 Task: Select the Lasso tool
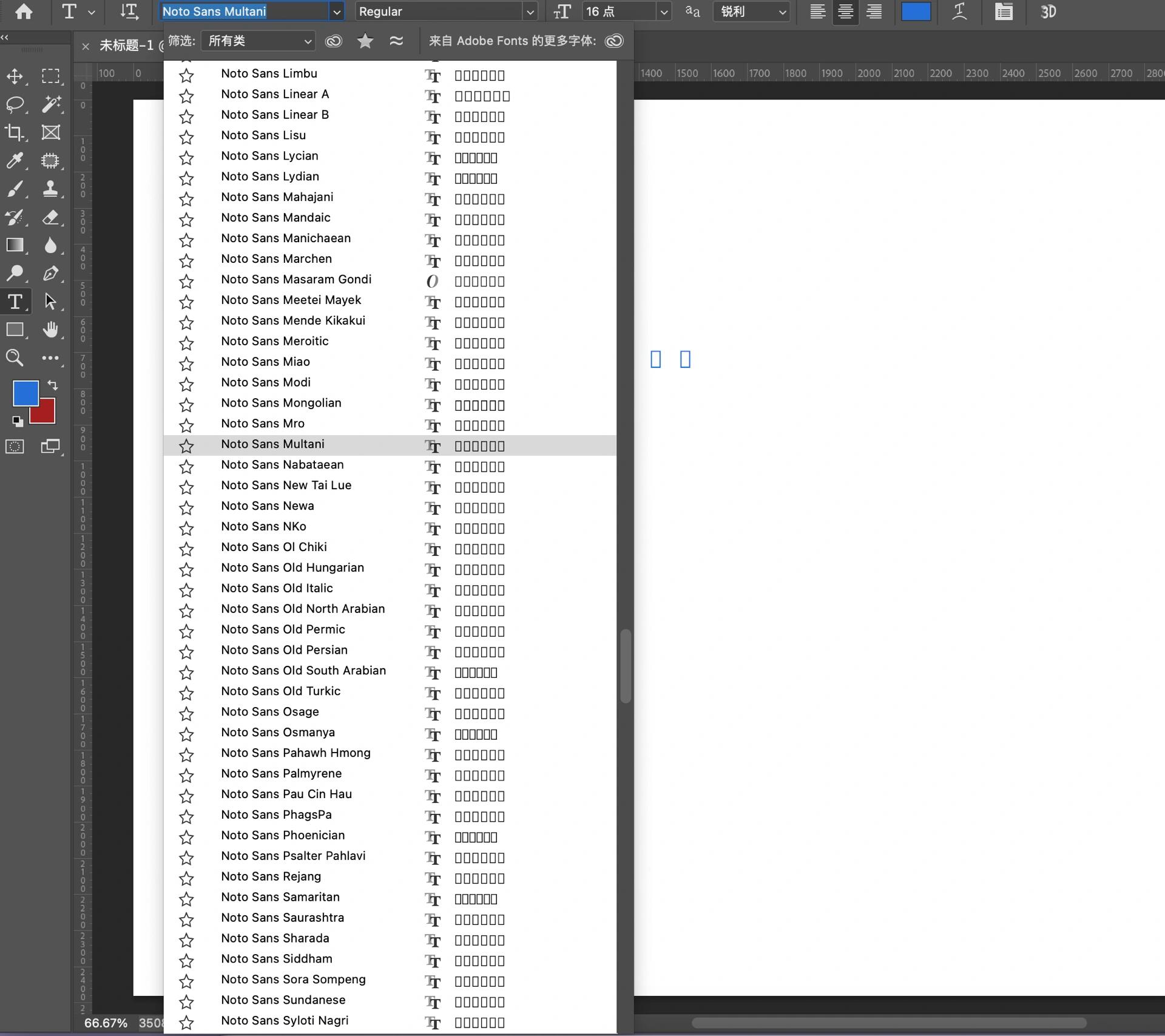tap(15, 104)
